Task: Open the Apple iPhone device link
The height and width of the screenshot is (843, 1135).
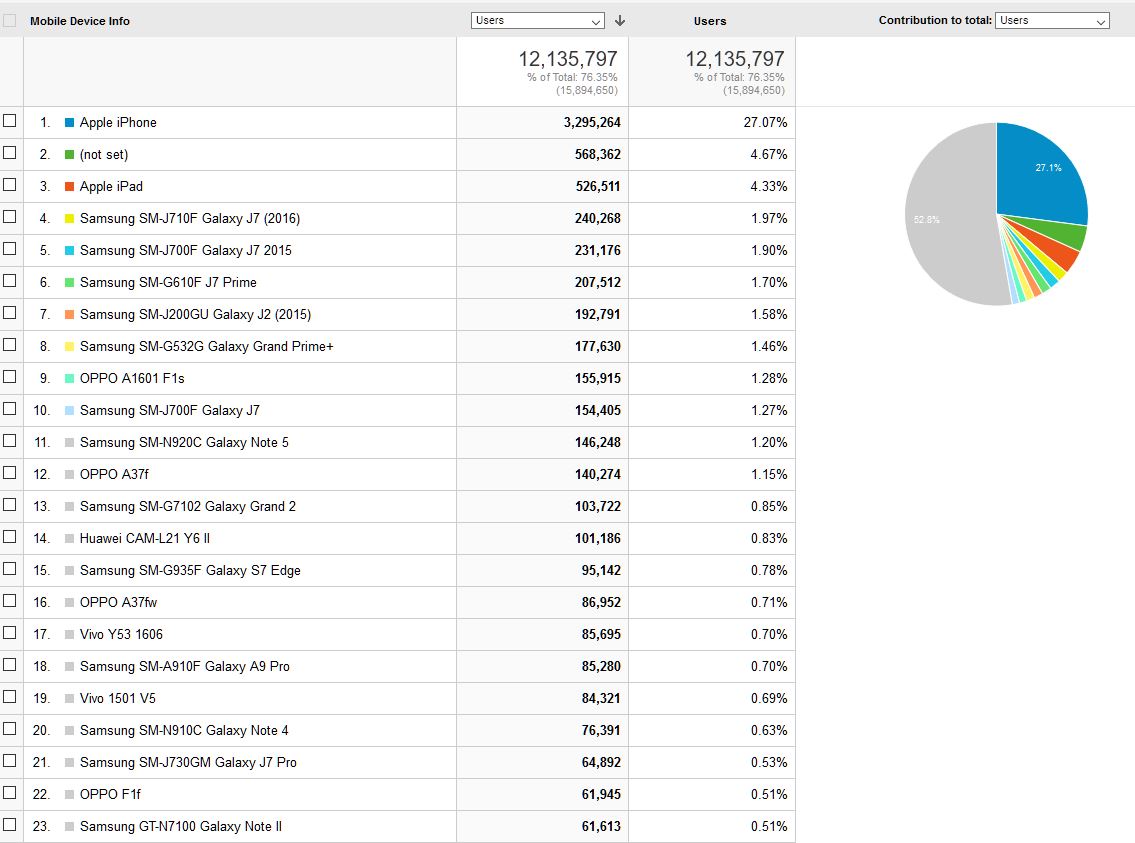Action: click(118, 122)
